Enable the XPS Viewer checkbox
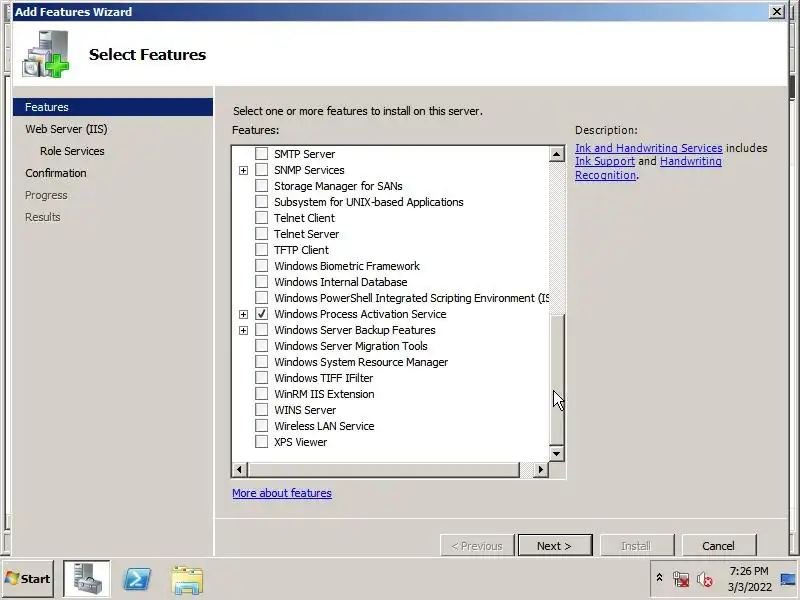800x600 pixels. (261, 441)
